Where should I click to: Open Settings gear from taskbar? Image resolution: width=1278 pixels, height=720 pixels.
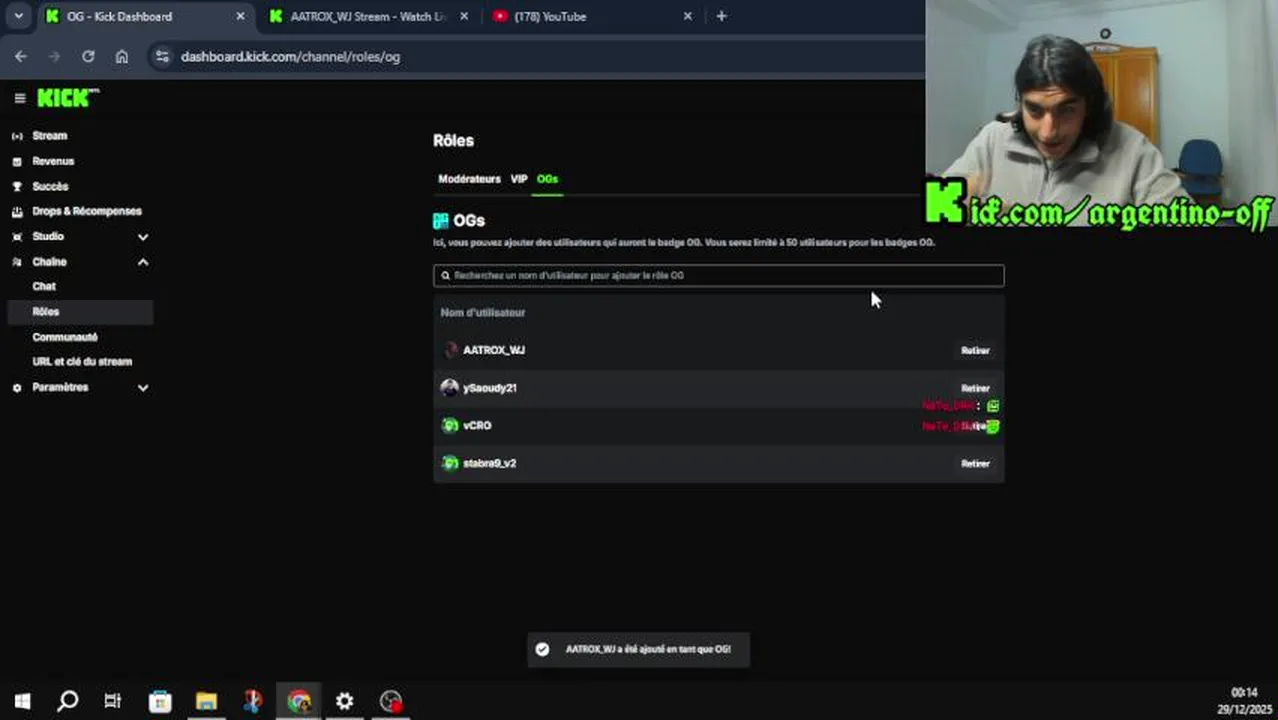(345, 702)
